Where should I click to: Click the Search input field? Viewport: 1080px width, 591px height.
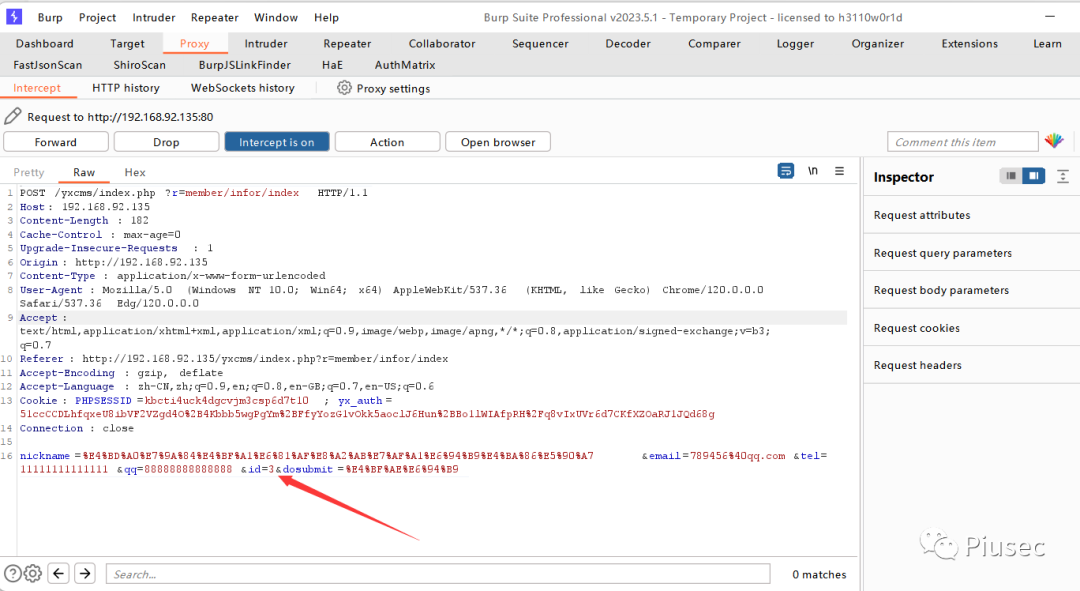point(437,574)
